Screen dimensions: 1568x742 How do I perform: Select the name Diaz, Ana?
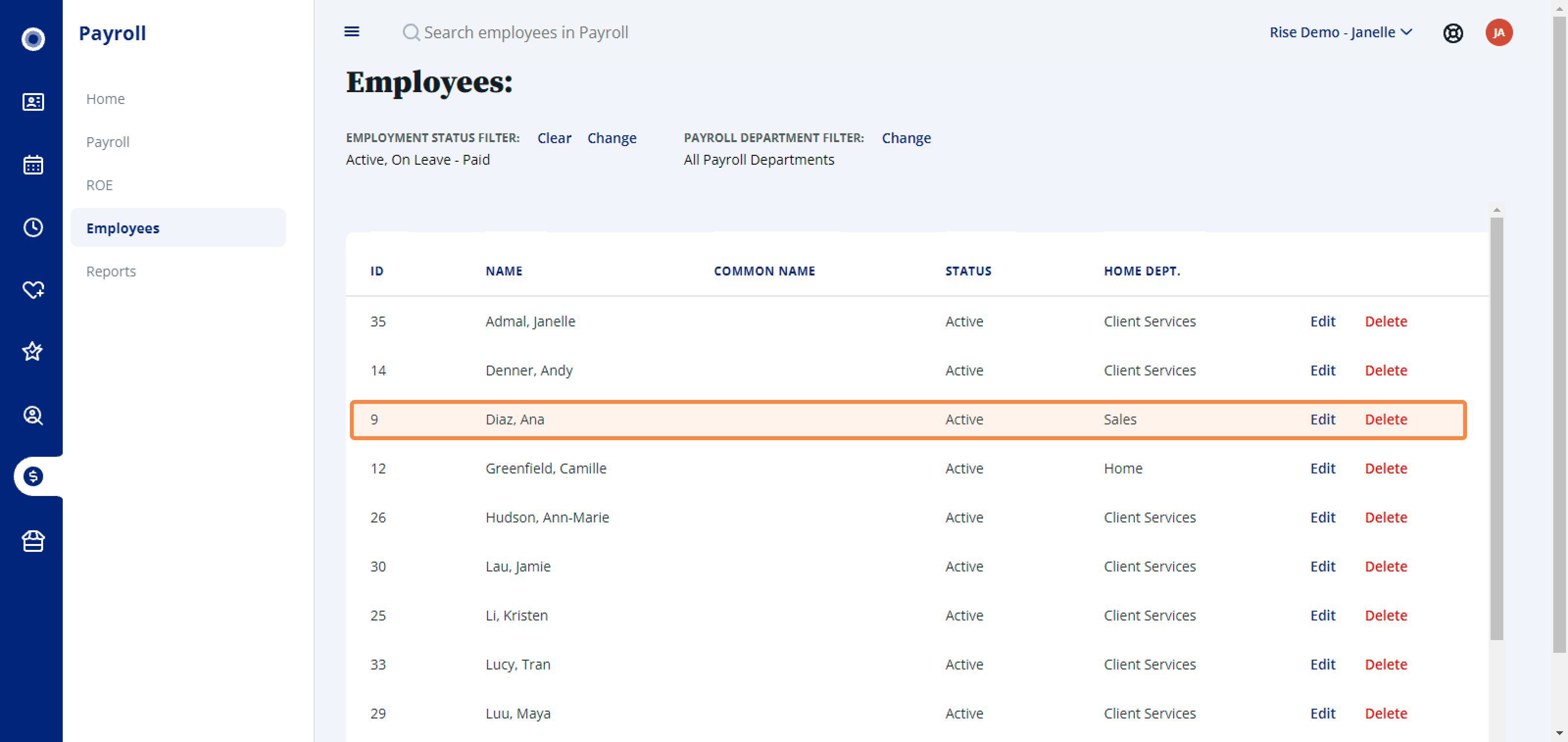515,420
